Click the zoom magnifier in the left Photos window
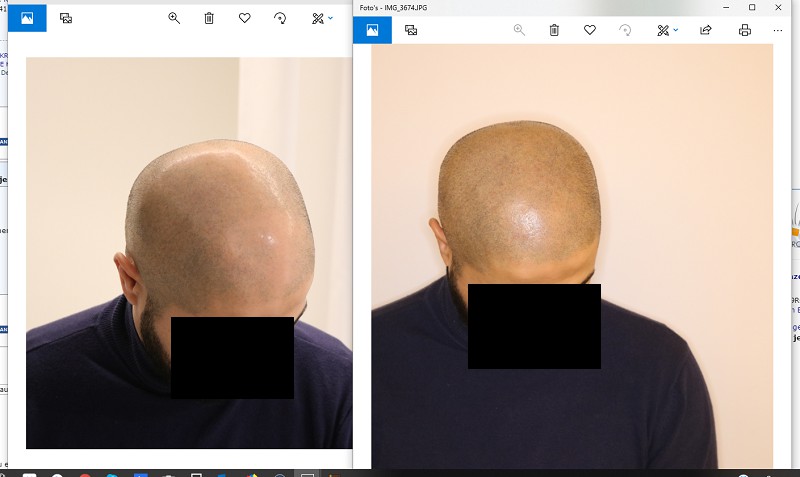 [174, 18]
